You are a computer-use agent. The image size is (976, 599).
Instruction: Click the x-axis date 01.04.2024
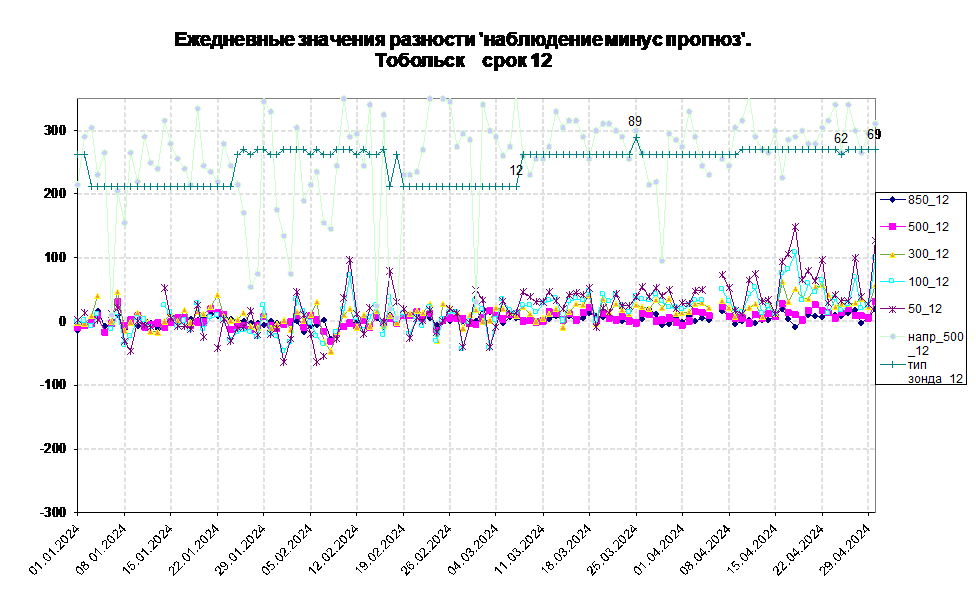(x=660, y=550)
